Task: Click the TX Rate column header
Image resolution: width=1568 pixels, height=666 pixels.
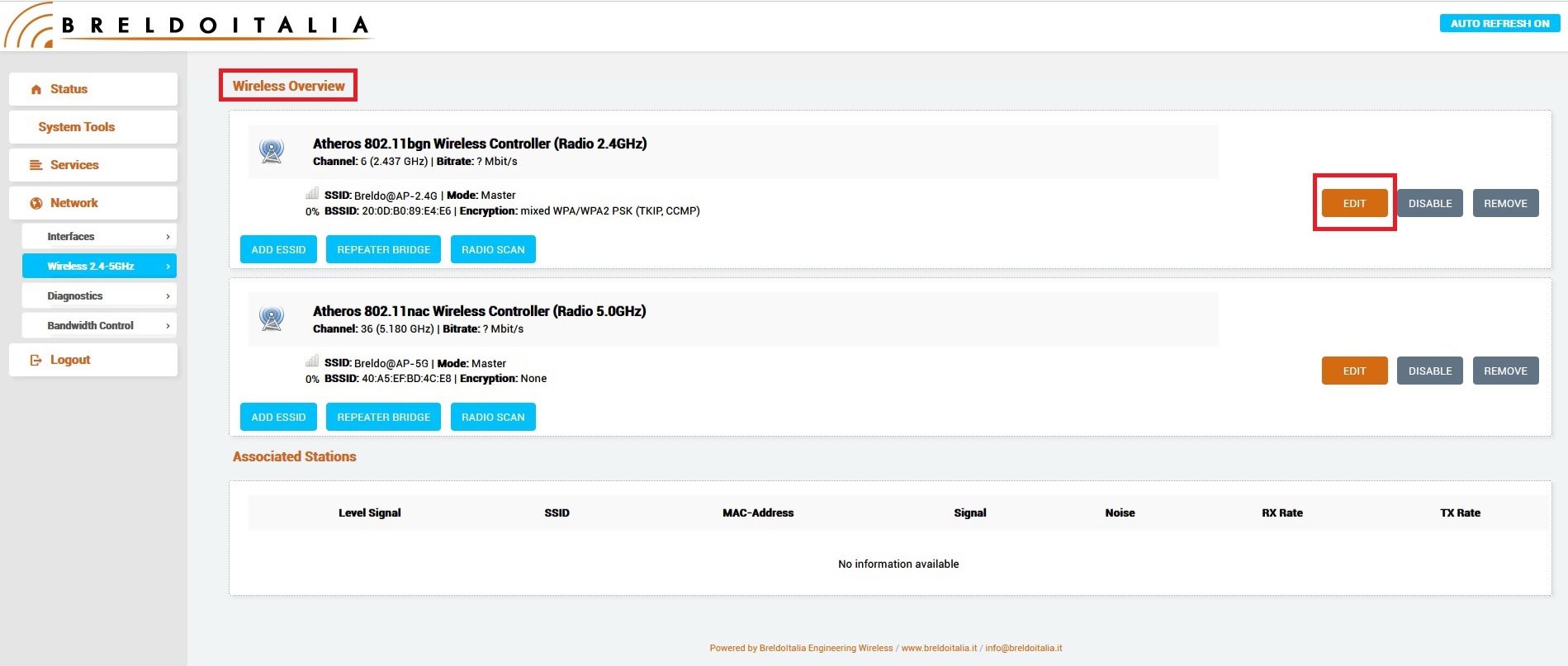Action: click(1460, 512)
